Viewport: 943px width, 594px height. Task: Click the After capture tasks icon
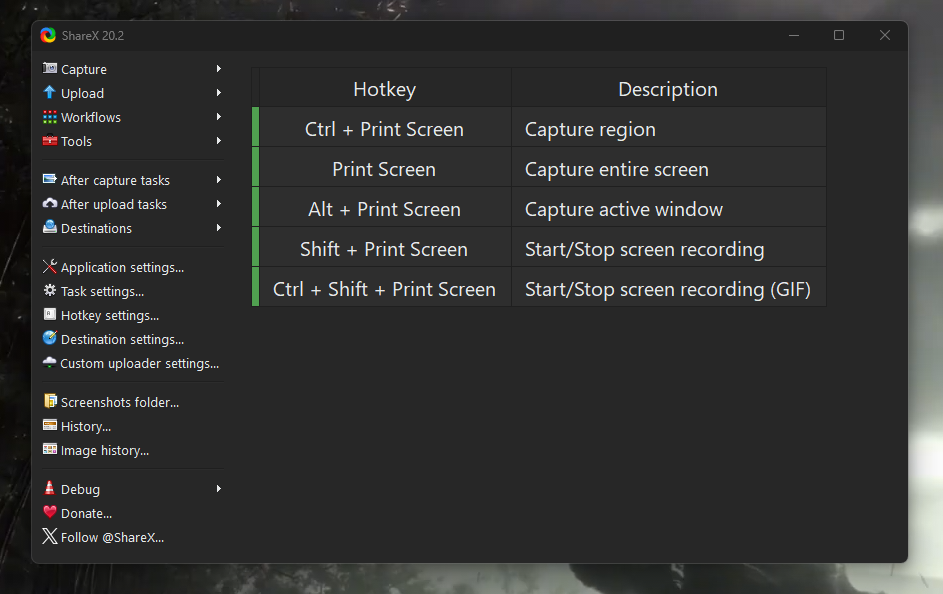50,179
